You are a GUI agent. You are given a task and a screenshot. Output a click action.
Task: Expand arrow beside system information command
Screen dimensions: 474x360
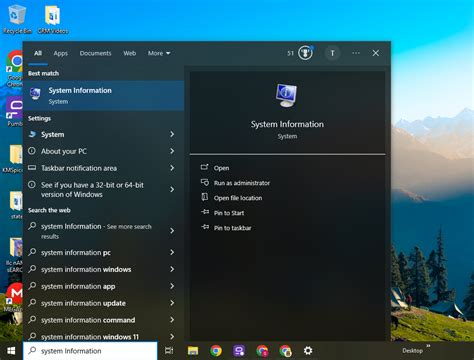[172, 320]
